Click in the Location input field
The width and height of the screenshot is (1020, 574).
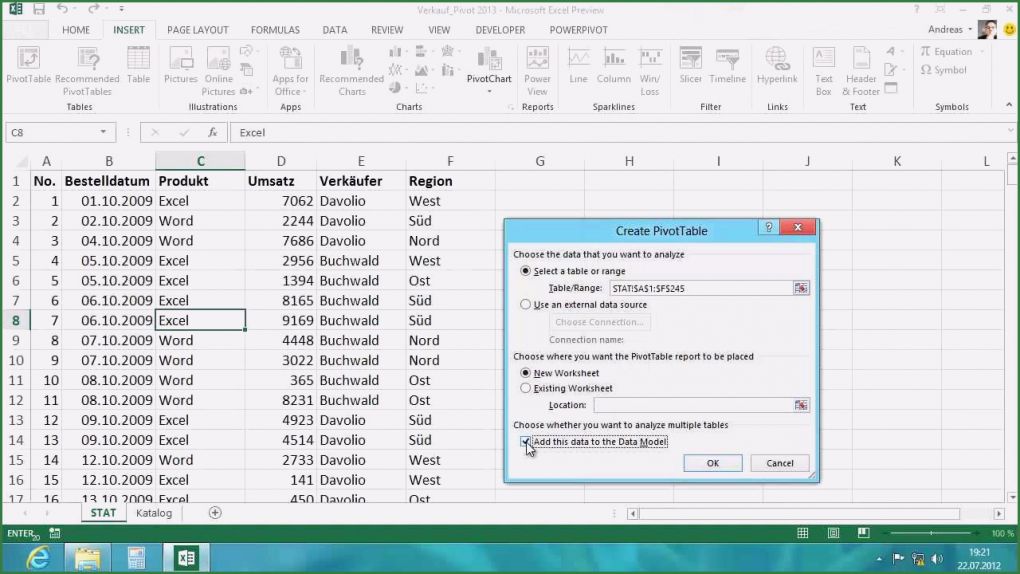click(x=692, y=405)
